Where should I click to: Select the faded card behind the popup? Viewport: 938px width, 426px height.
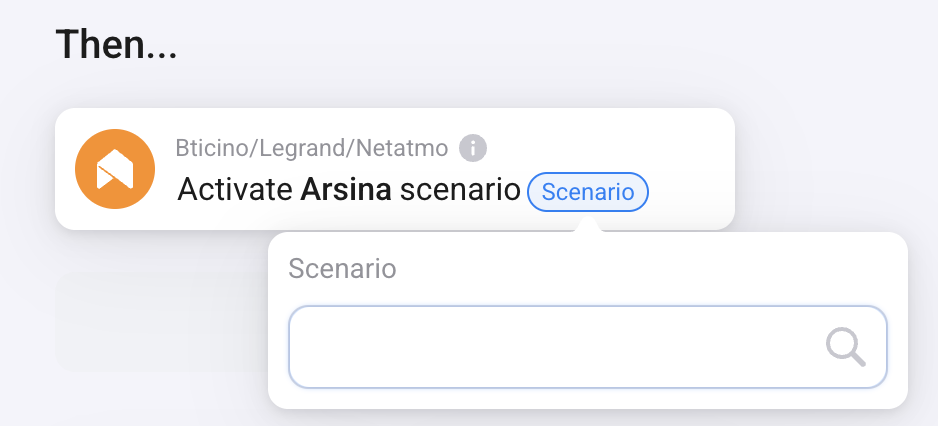(160, 322)
